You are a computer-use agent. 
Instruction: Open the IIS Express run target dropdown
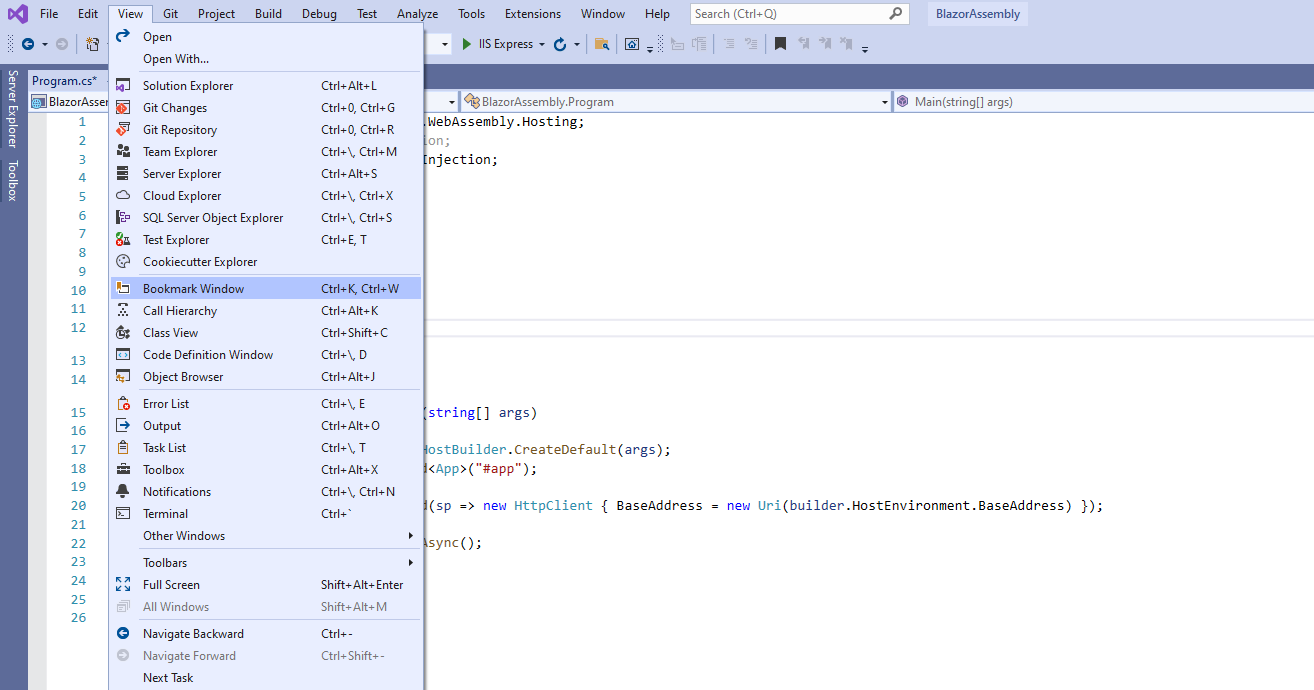(x=542, y=44)
